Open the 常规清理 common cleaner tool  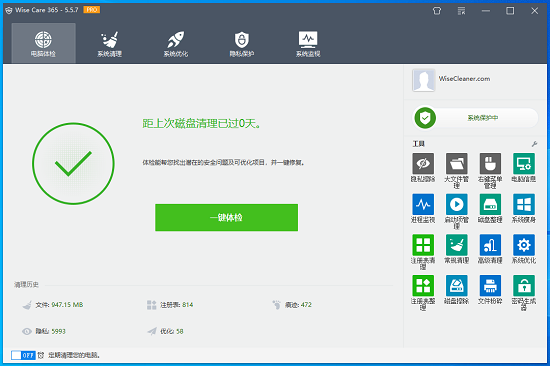coord(456,249)
